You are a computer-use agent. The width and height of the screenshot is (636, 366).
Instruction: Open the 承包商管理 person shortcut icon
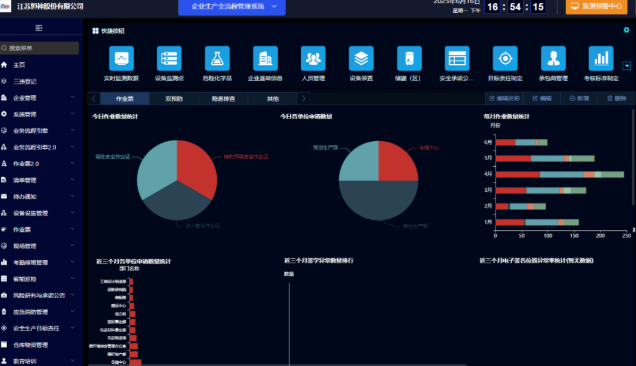point(553,59)
